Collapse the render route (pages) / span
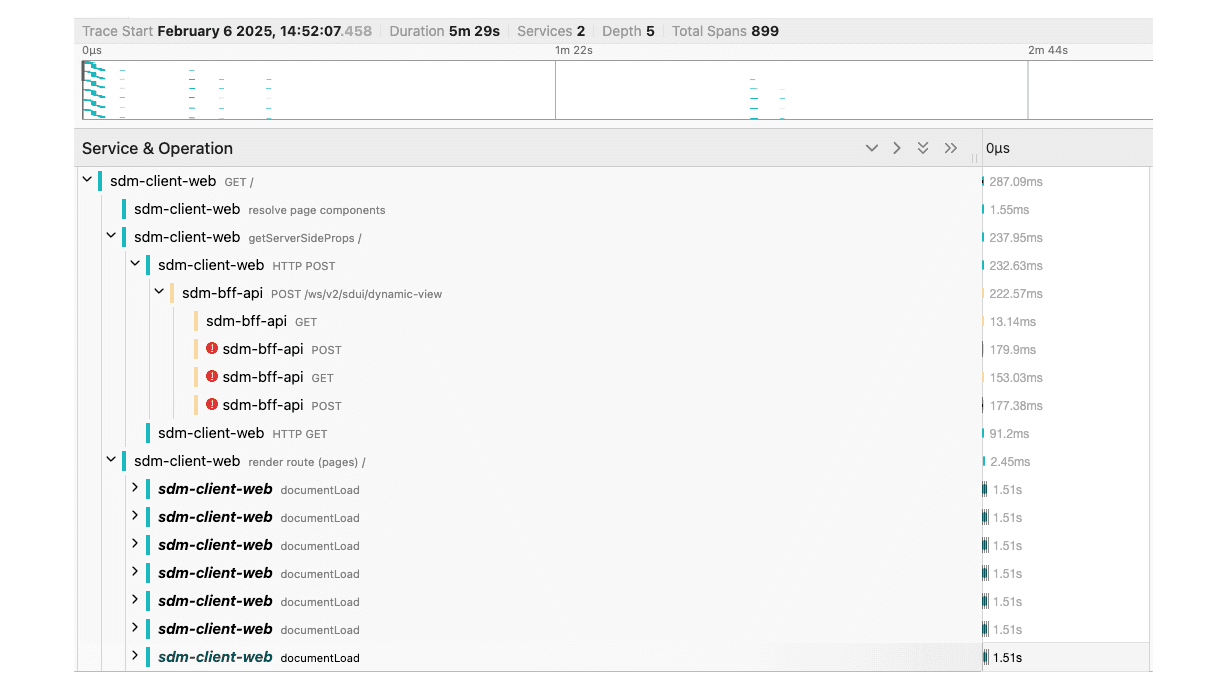1227x690 pixels. coord(111,461)
